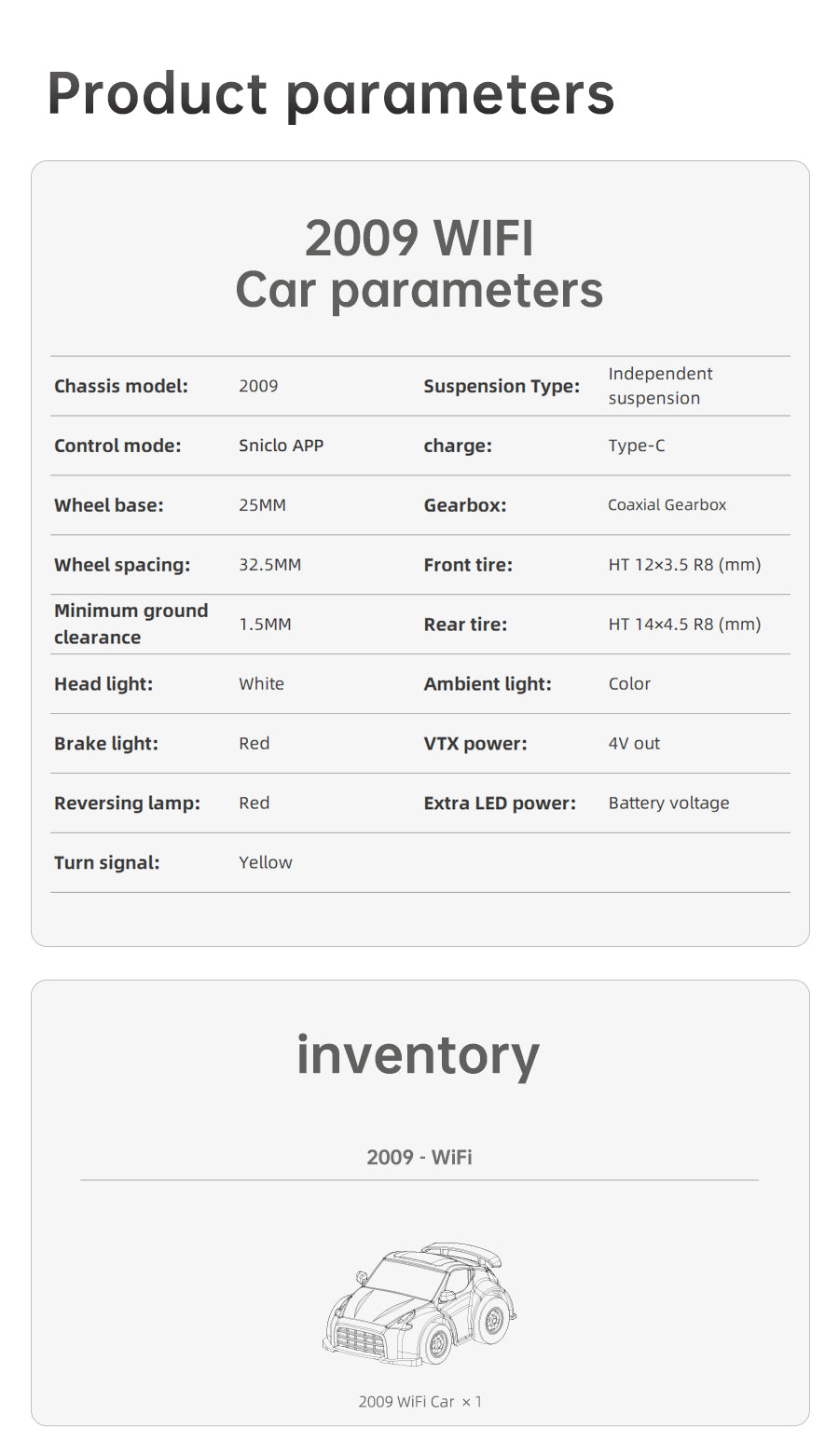Select the "Minimum ground clearance" label

[x=131, y=624]
